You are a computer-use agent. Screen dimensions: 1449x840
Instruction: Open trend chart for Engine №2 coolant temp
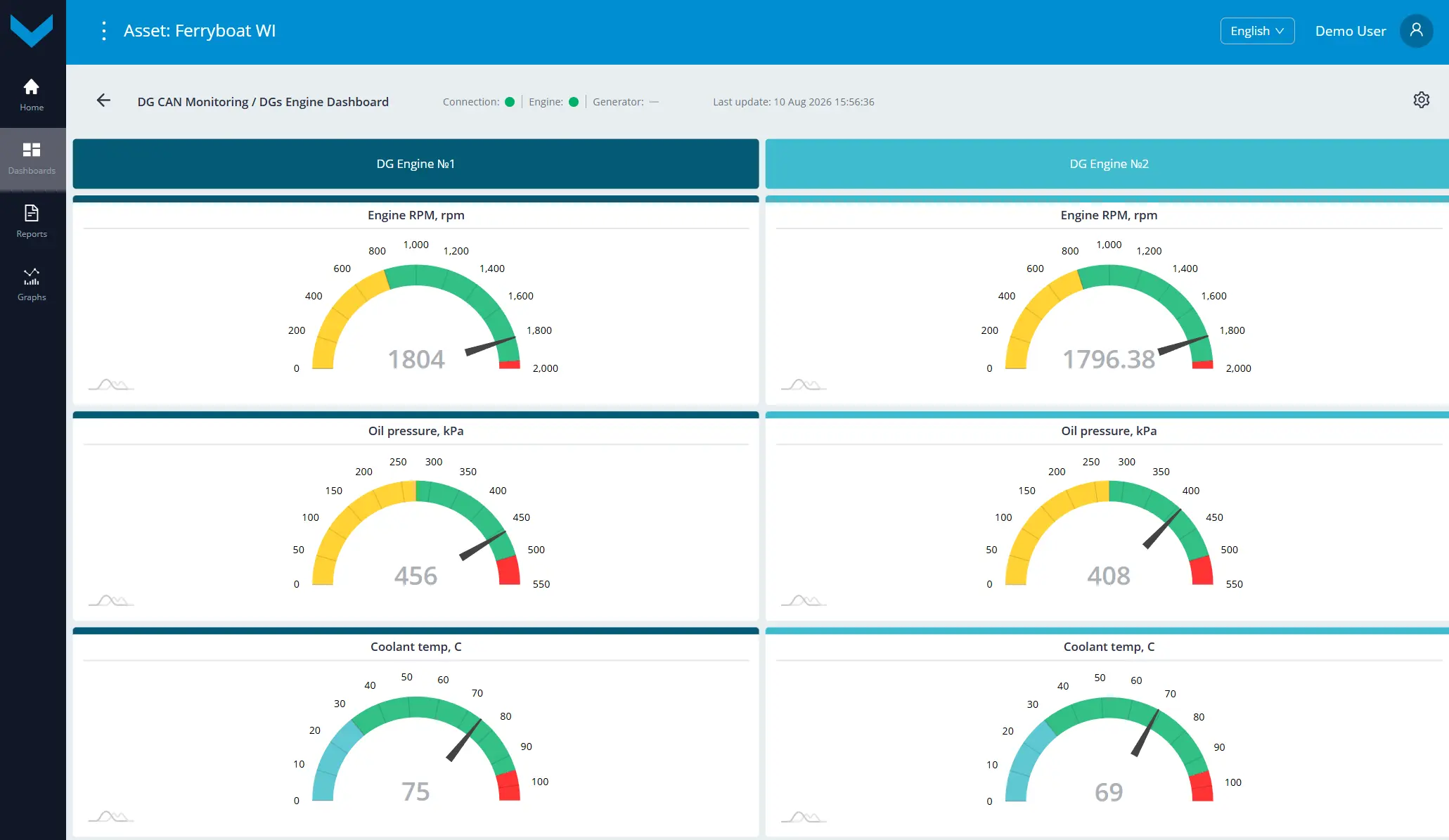pyautogui.click(x=804, y=816)
